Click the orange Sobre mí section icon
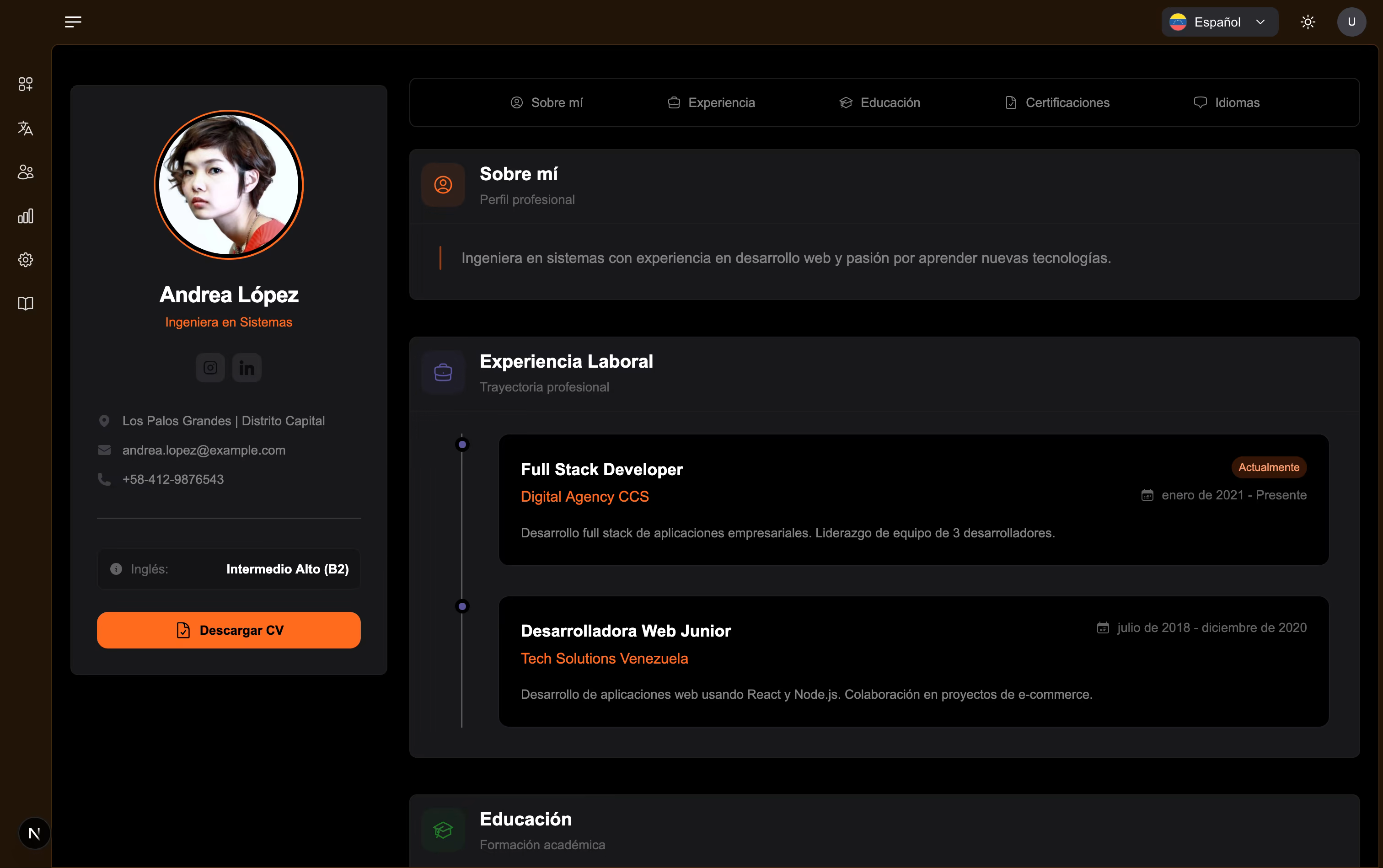 pyautogui.click(x=443, y=185)
